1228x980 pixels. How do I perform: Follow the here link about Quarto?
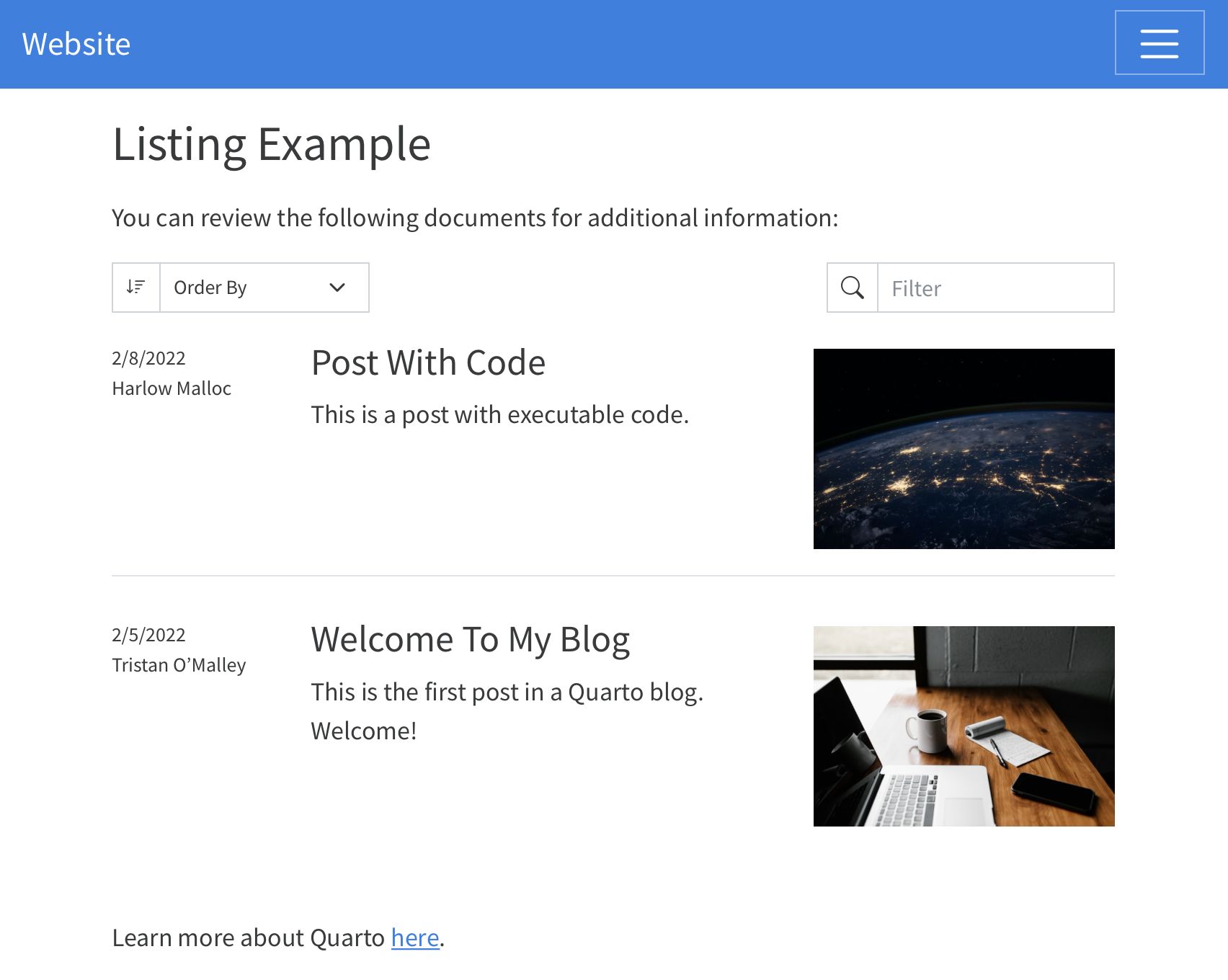(414, 937)
